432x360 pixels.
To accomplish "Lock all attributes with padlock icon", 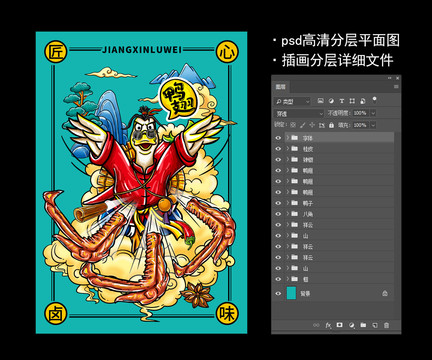I will click(331, 125).
